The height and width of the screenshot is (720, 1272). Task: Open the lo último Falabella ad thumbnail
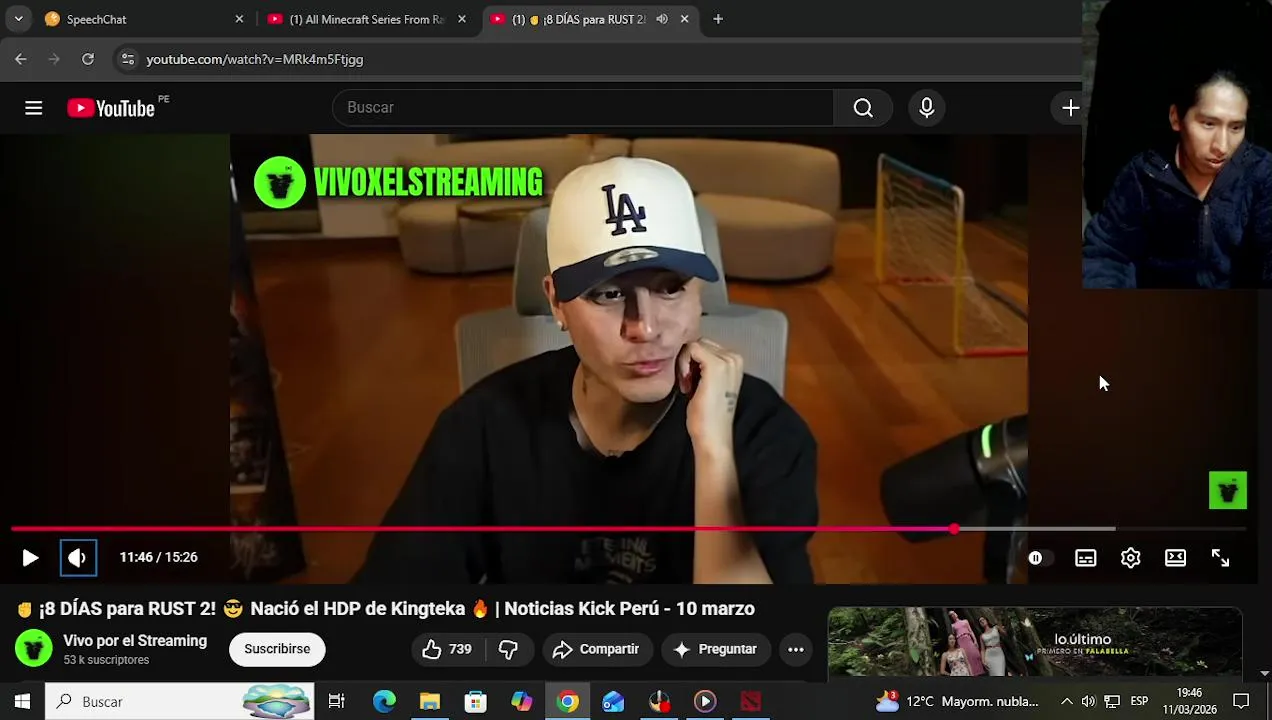1034,643
